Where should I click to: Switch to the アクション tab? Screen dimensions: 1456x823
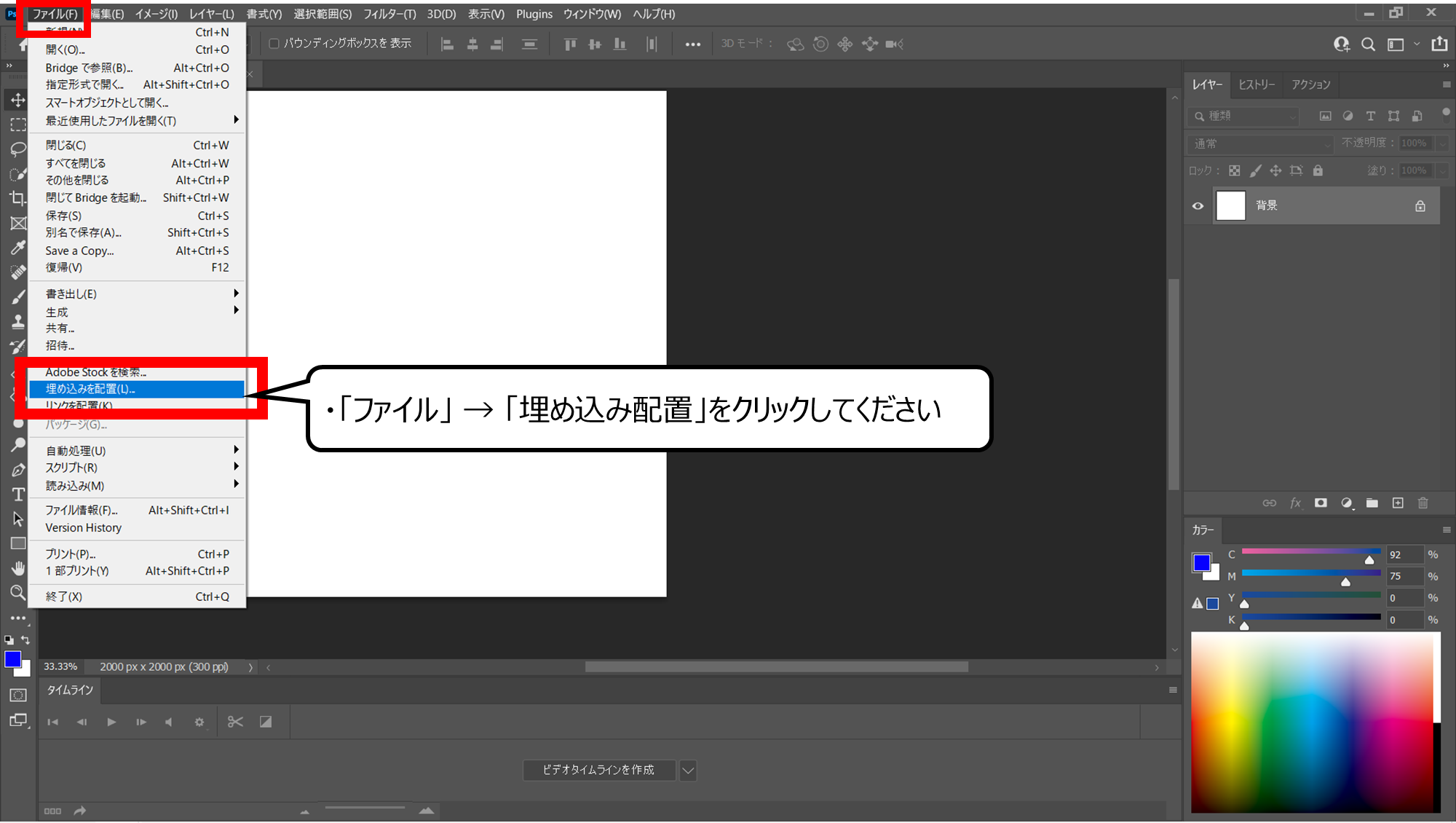point(1310,84)
